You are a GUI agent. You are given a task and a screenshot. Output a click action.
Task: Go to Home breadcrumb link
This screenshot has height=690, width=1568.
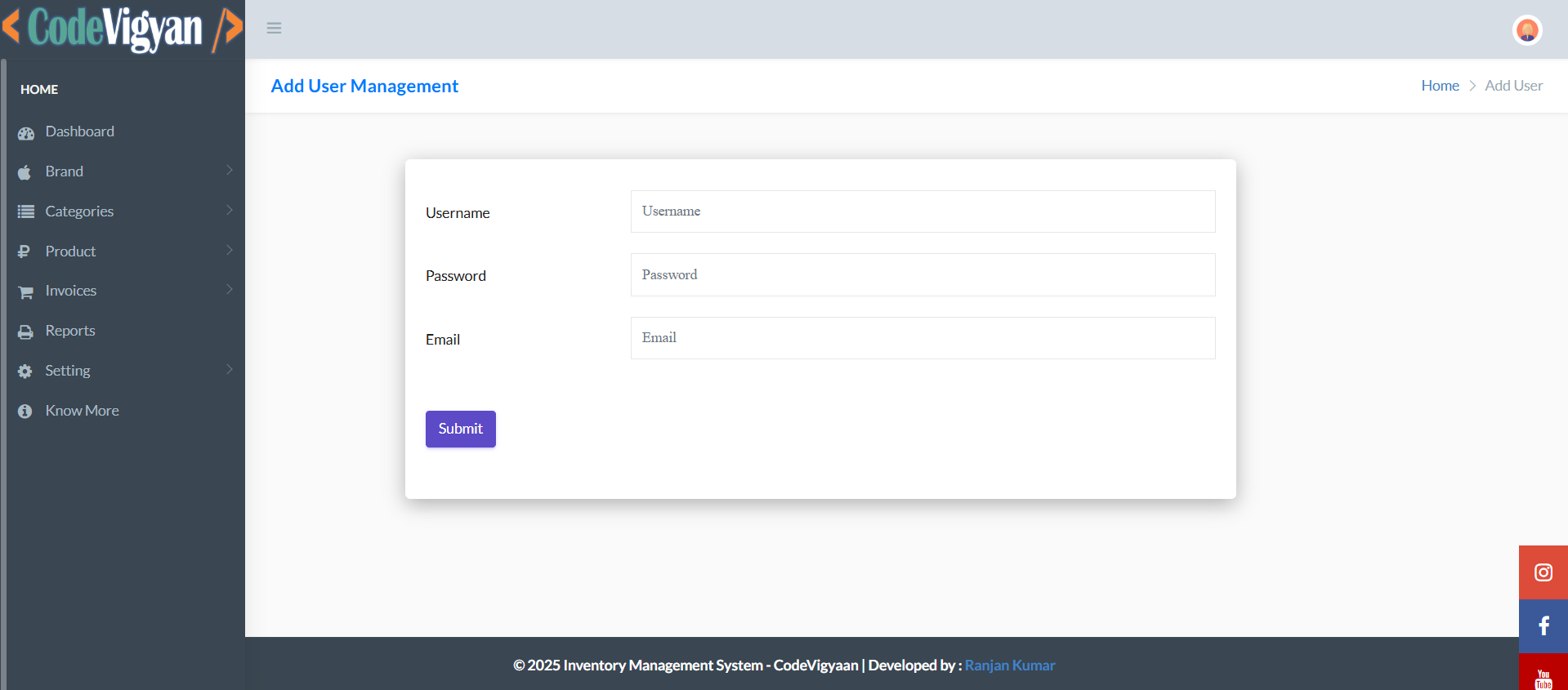pos(1440,86)
